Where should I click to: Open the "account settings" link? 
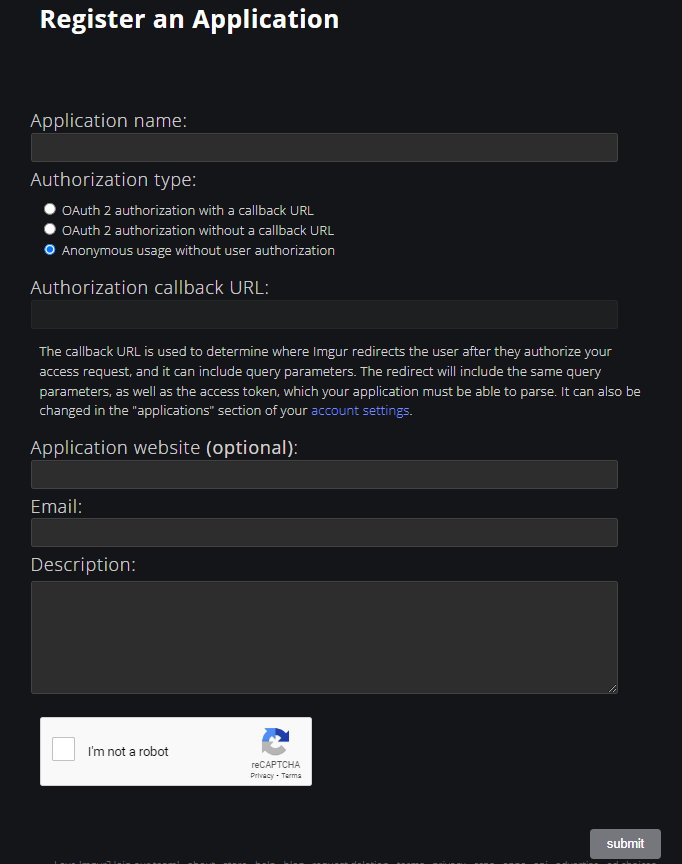[361, 410]
